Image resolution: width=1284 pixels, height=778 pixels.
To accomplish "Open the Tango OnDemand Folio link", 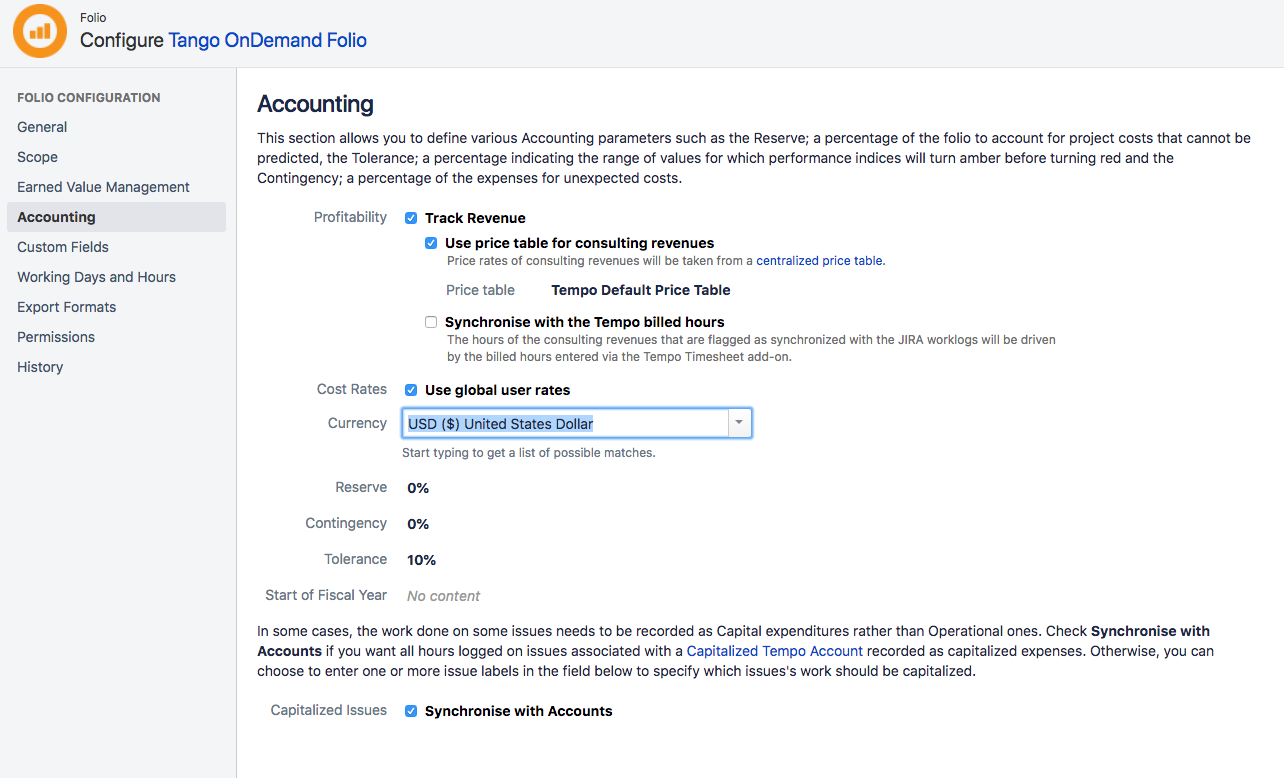I will click(267, 41).
